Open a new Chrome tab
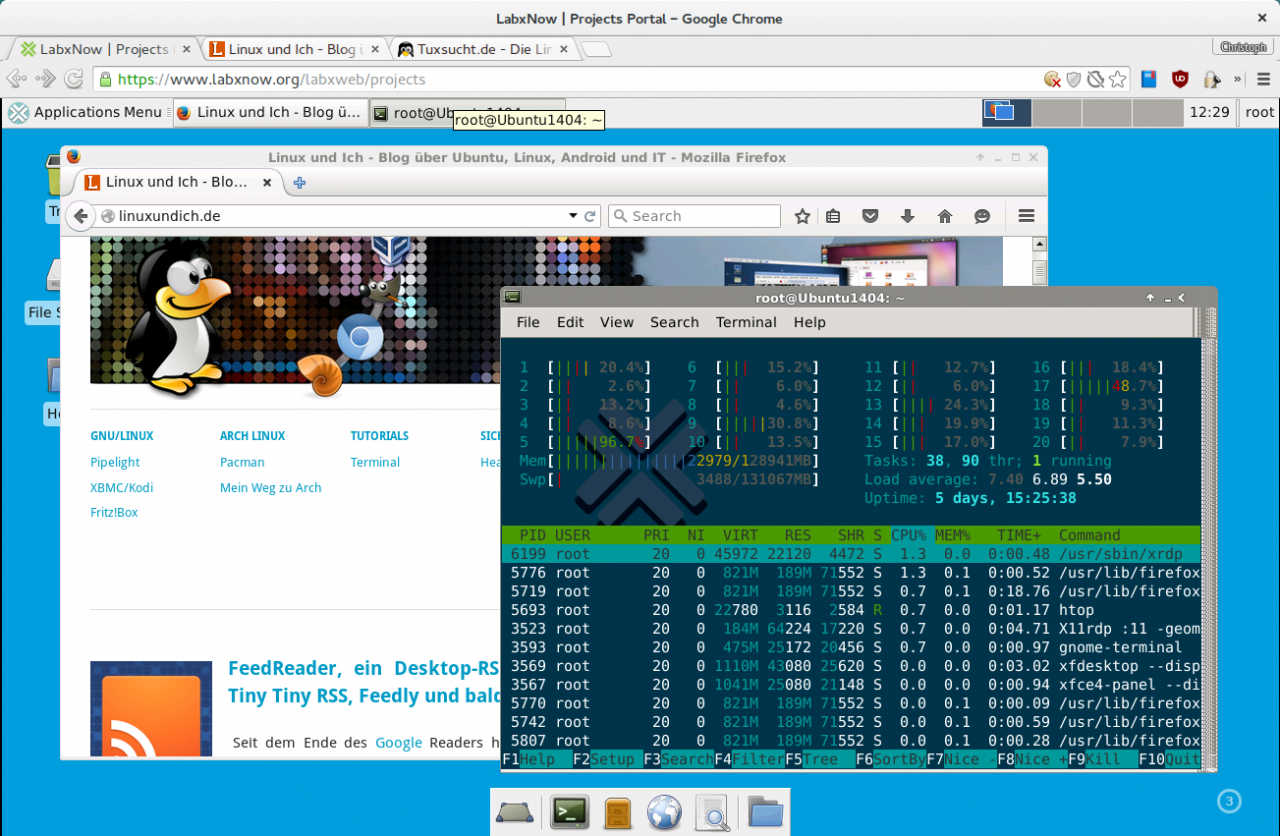The height and width of the screenshot is (836, 1280). 596,49
